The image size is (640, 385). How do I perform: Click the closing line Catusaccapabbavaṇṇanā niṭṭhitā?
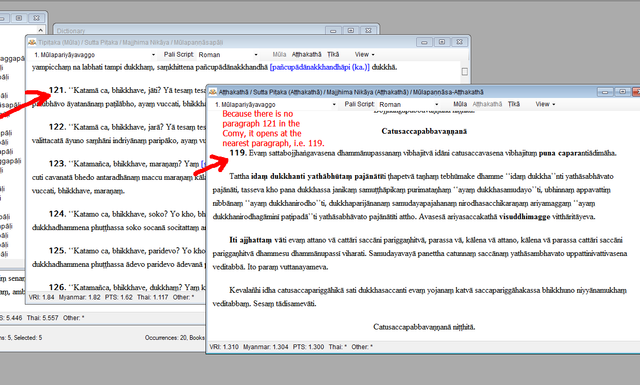[424, 327]
